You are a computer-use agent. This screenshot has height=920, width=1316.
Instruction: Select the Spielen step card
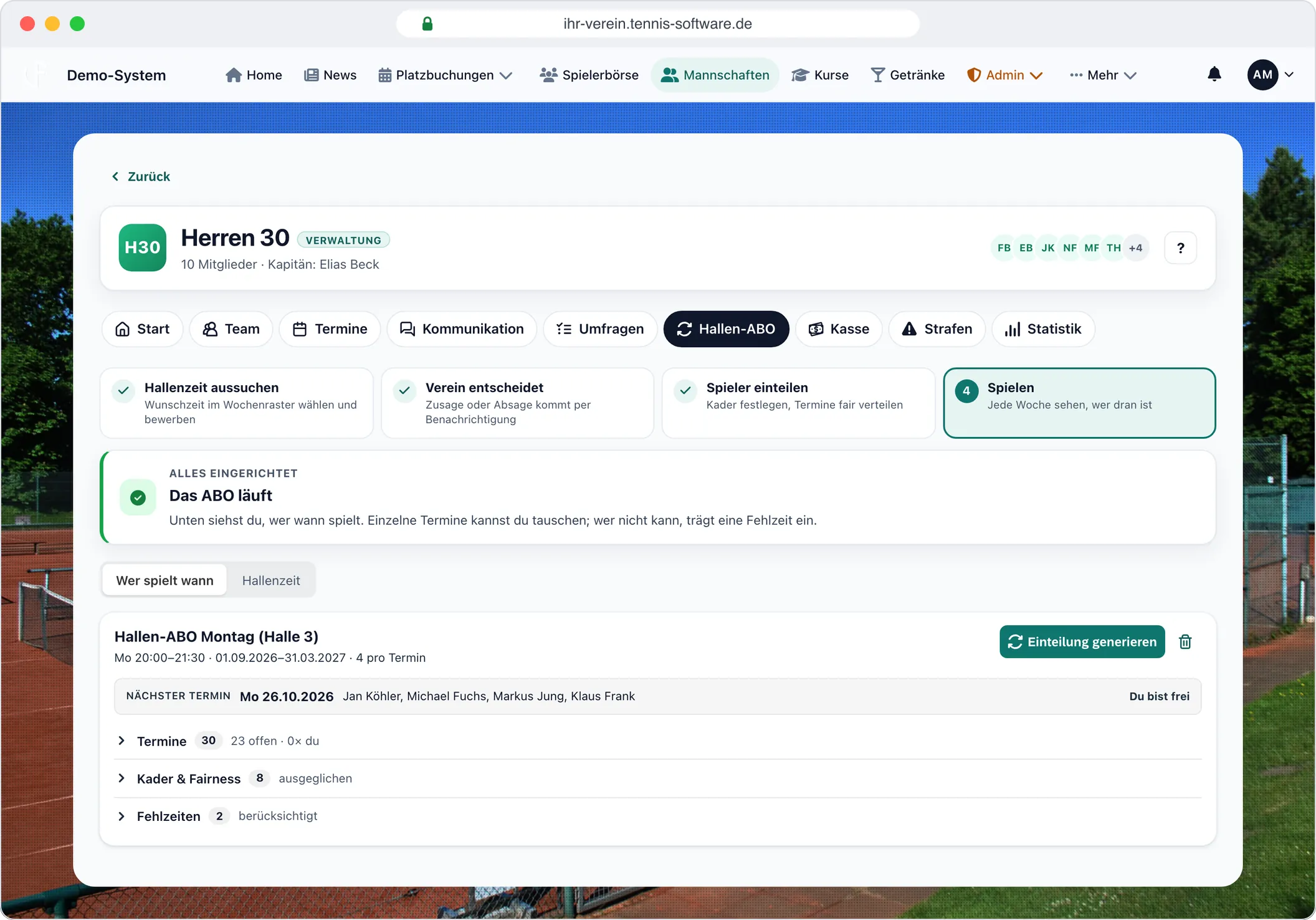(1079, 403)
